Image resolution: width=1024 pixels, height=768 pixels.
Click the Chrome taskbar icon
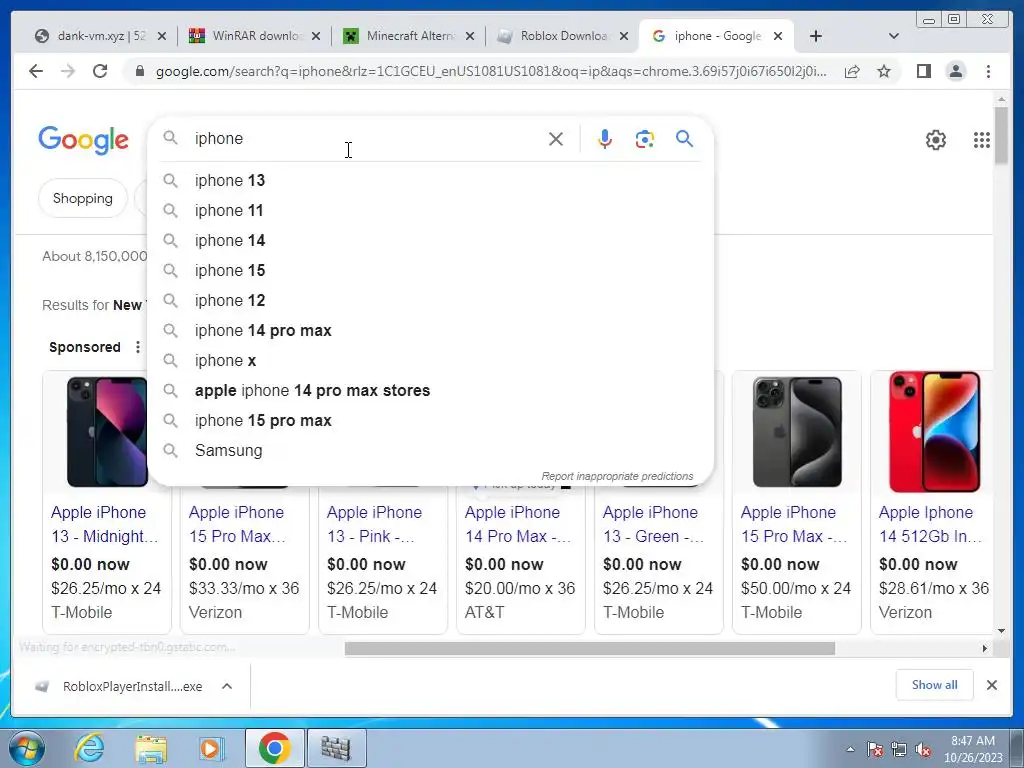274,748
